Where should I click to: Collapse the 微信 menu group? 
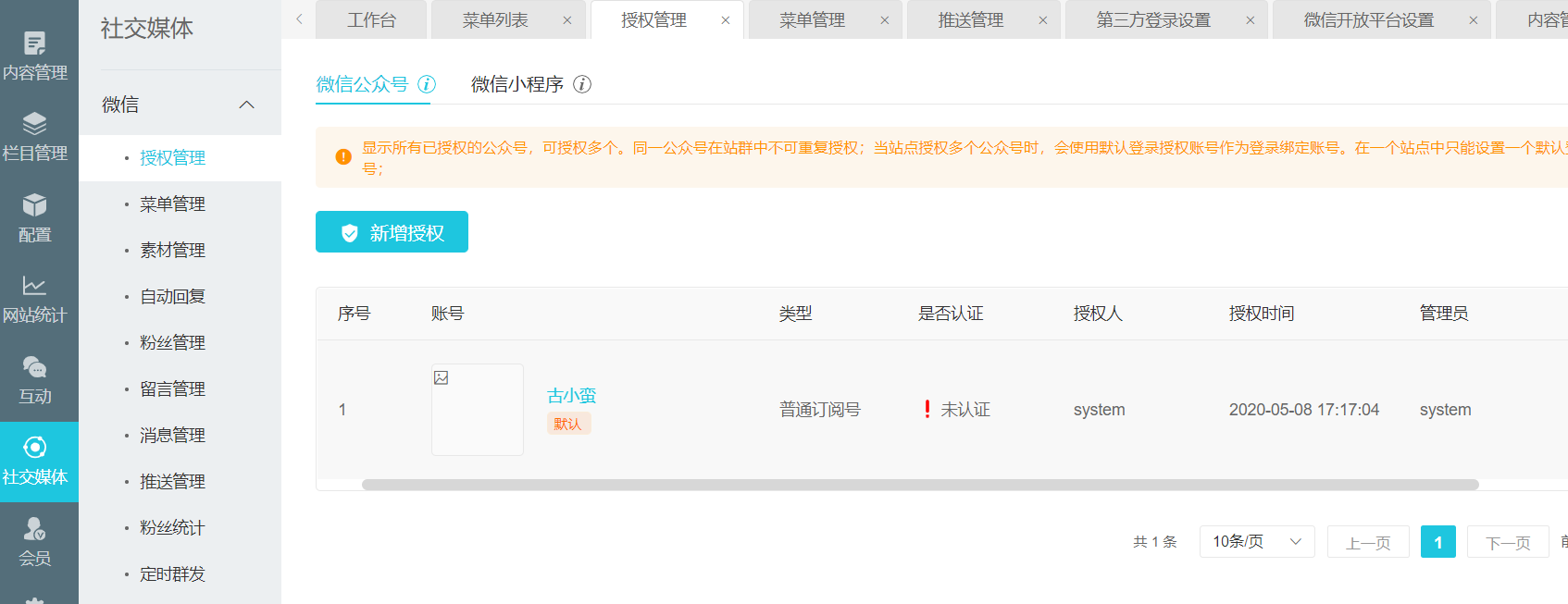click(247, 105)
